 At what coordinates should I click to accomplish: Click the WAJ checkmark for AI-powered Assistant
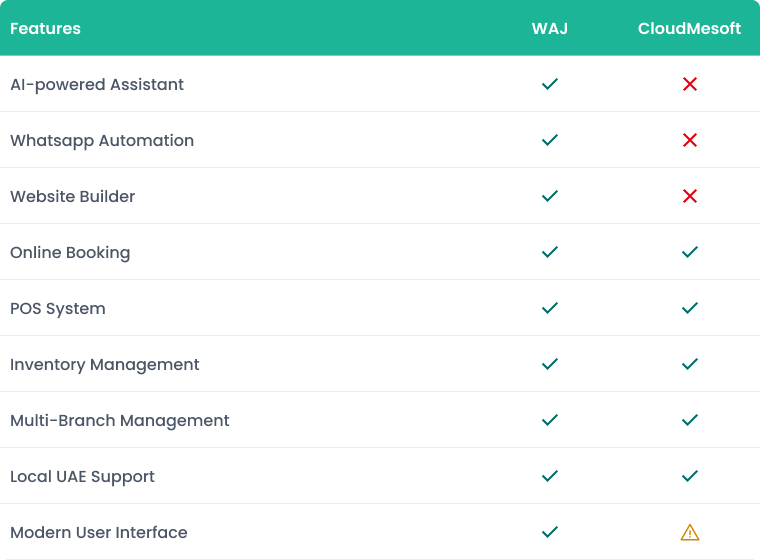click(x=550, y=84)
